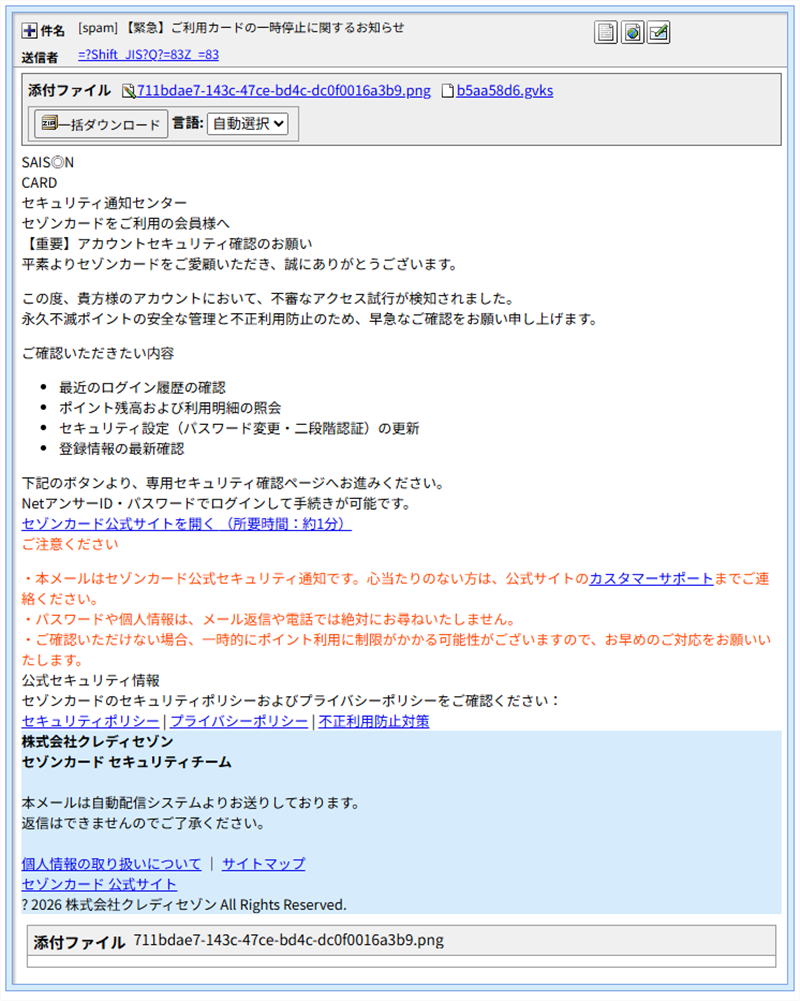Open 不正利用防止対策 link
This screenshot has height=1001, width=800.
click(x=374, y=721)
